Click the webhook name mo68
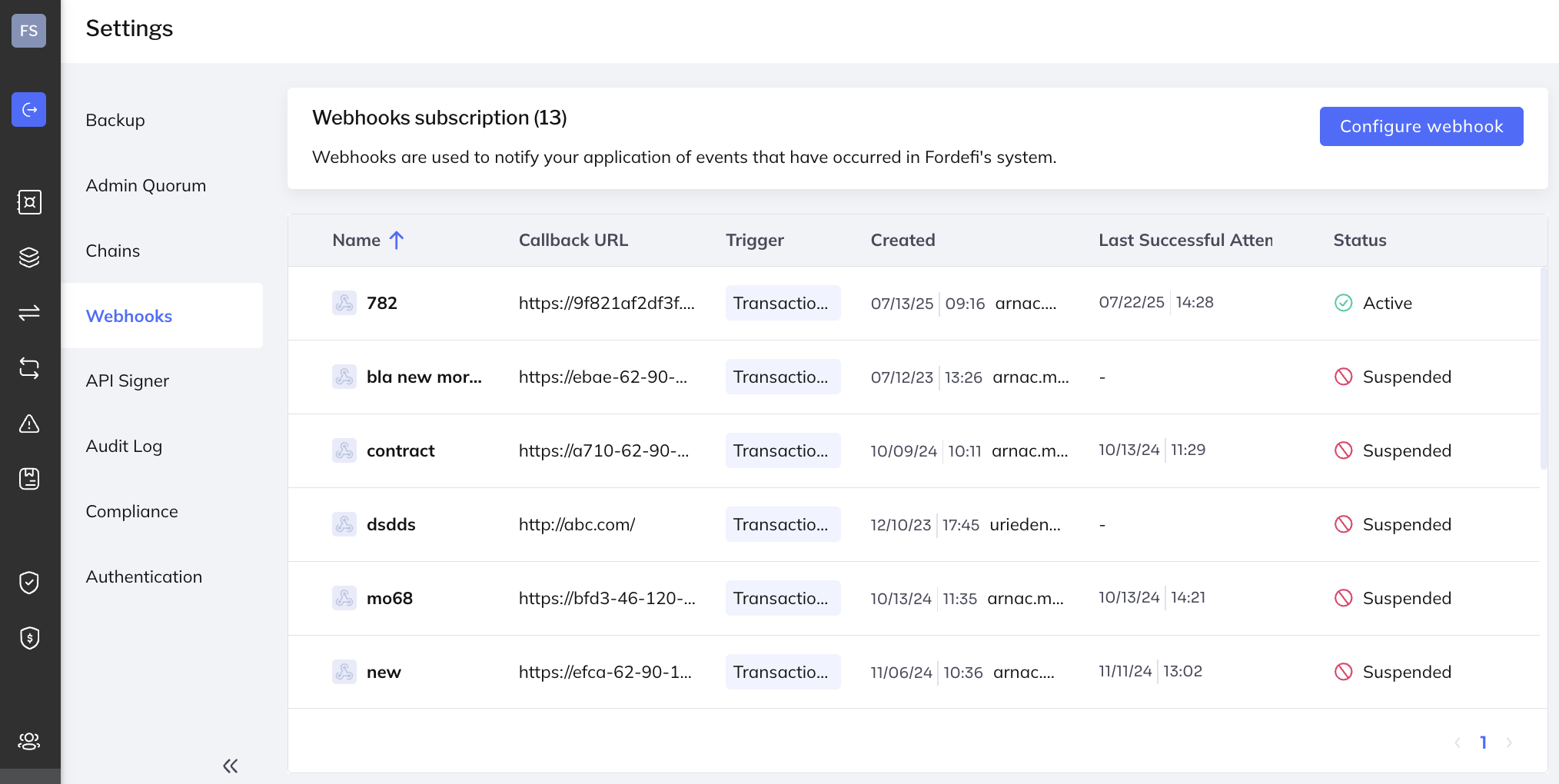1559x784 pixels. coord(390,598)
